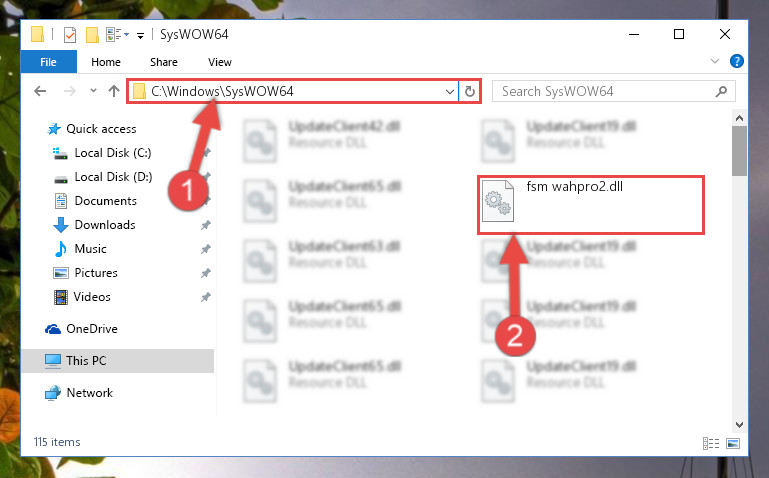Switch to the View tab
The image size is (769, 478).
click(220, 62)
